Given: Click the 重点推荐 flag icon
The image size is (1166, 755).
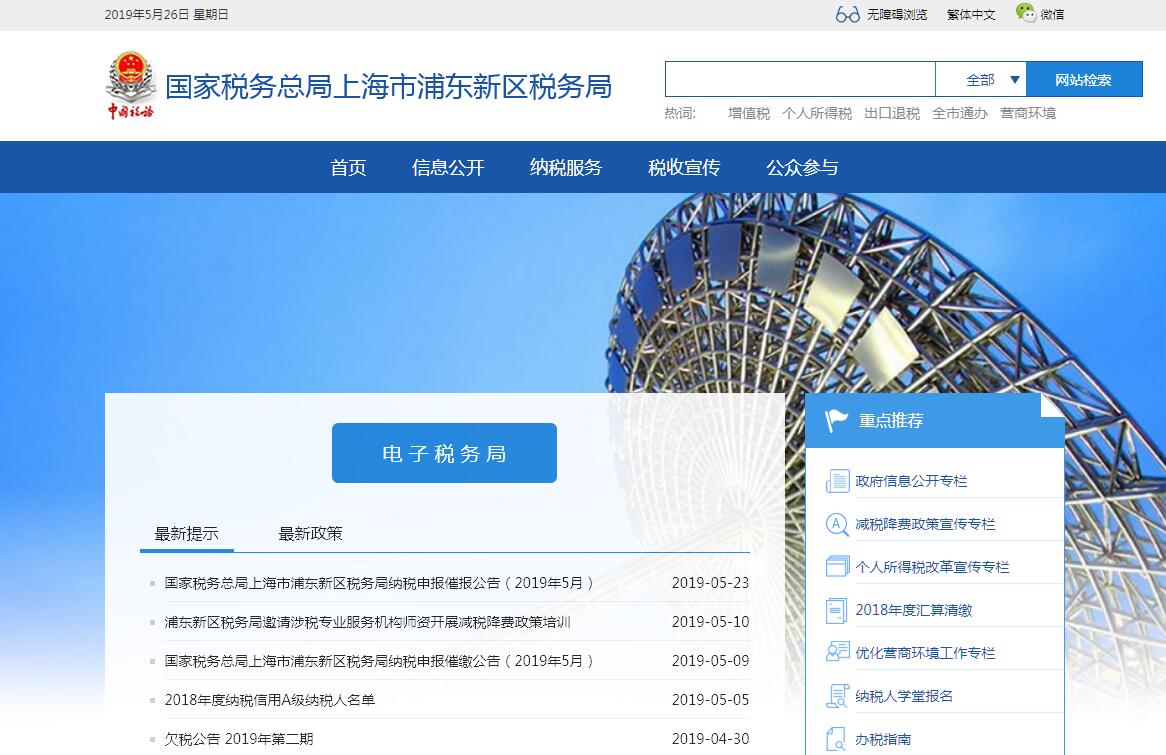Looking at the screenshot, I should (837, 421).
